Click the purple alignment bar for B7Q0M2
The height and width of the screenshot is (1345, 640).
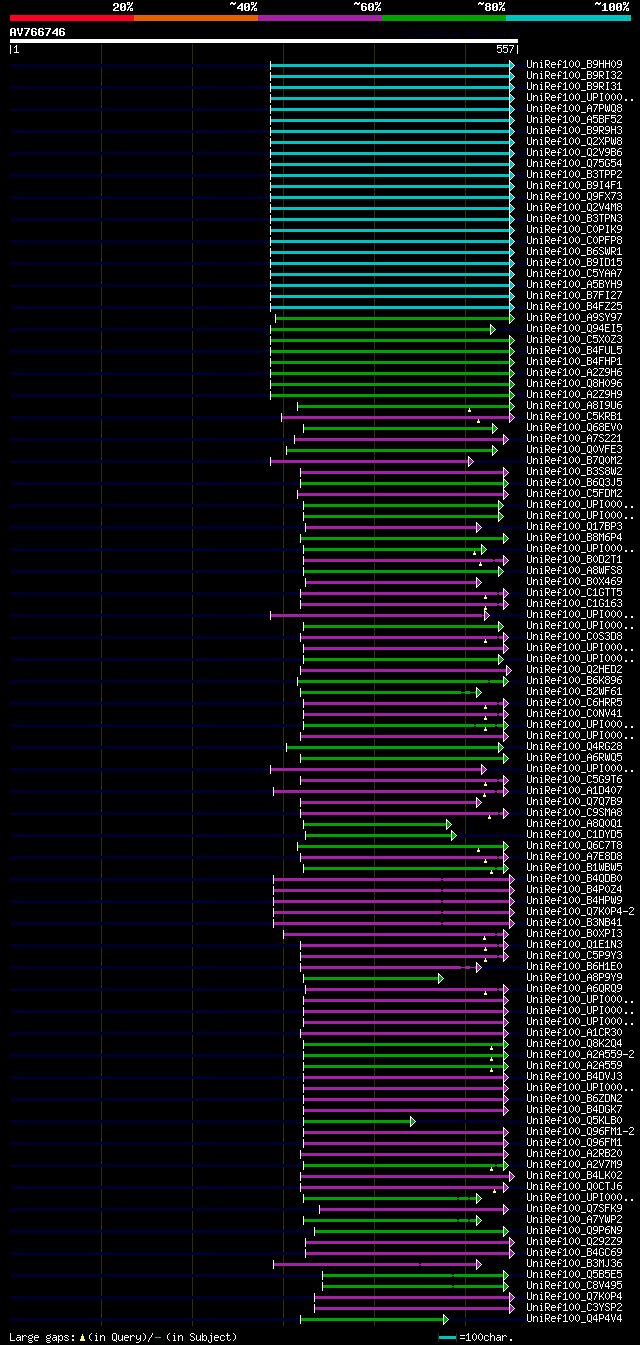point(372,461)
